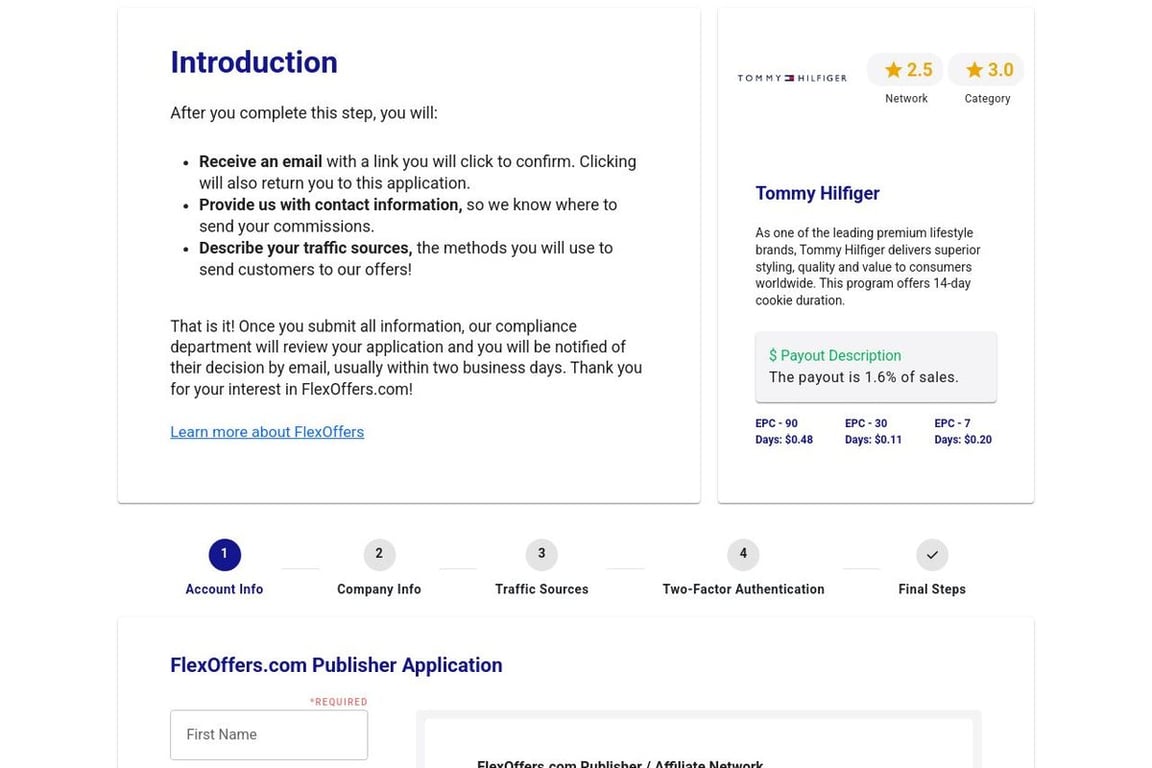Image resolution: width=1152 pixels, height=768 pixels.
Task: Click the Payout Description label
Action: pos(835,356)
